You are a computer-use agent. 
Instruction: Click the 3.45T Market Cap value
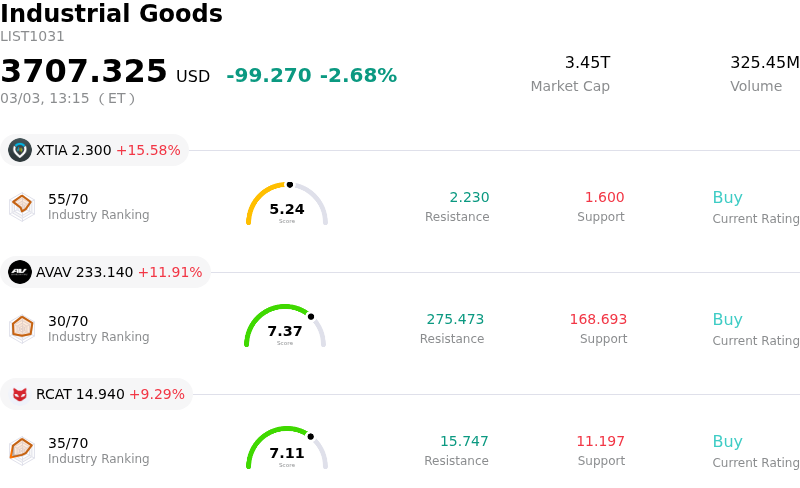click(587, 63)
